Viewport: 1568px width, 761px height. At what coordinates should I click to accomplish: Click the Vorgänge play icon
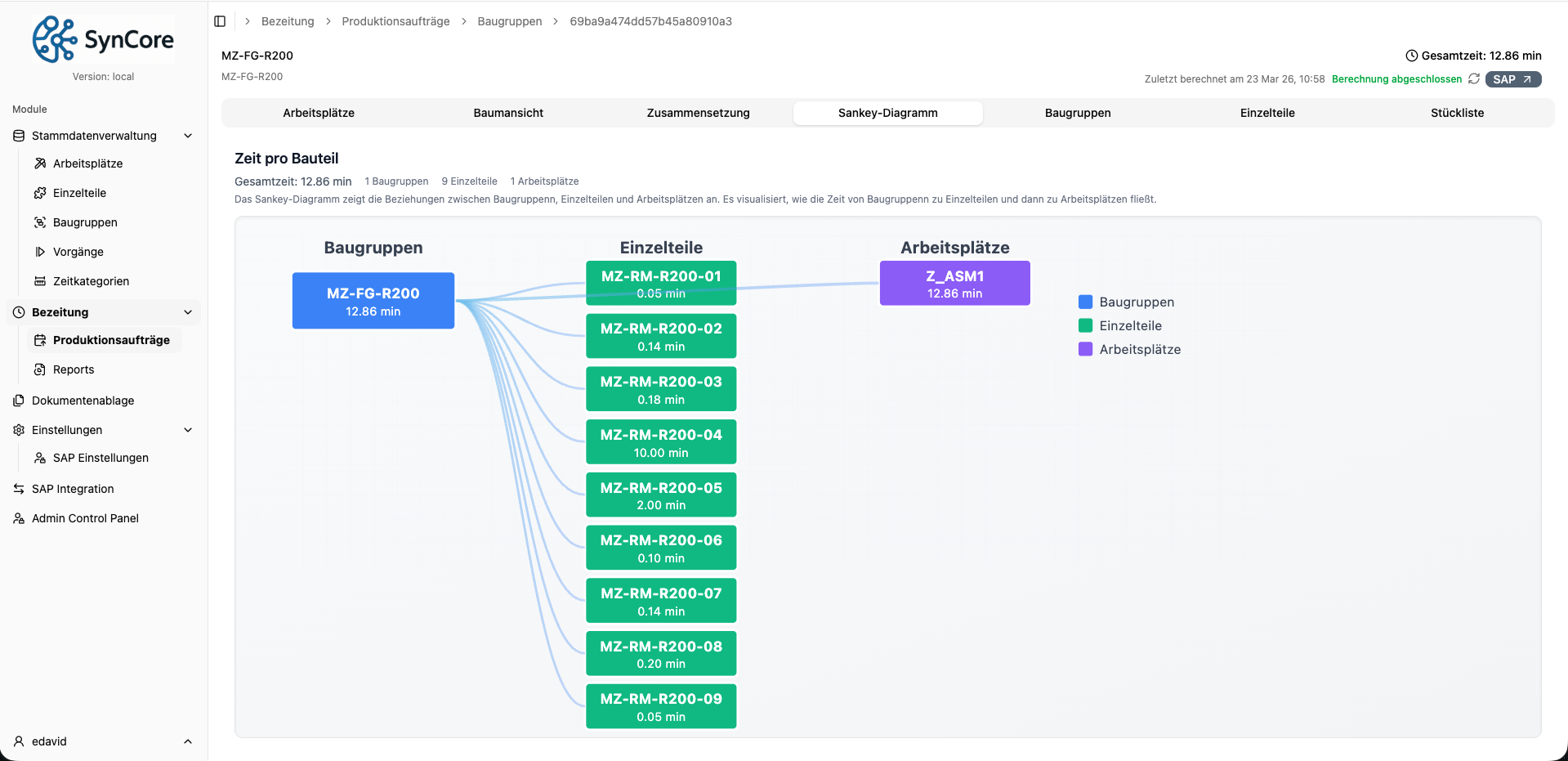(40, 252)
